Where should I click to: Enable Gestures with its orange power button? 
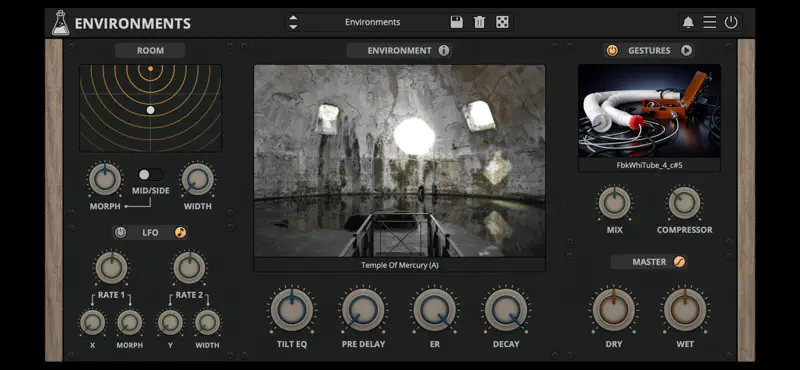point(612,51)
